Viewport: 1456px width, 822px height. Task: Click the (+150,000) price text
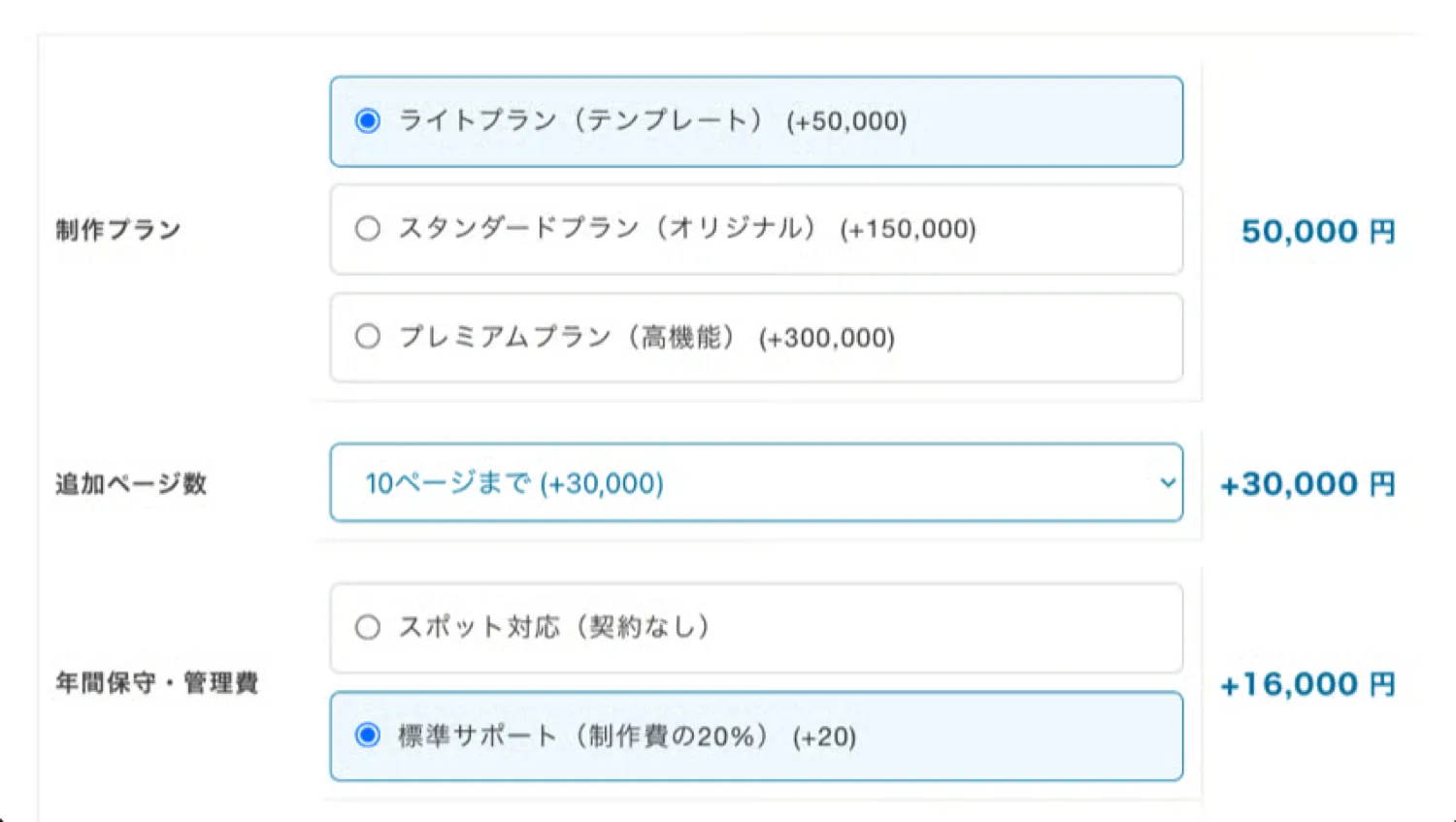click(908, 230)
